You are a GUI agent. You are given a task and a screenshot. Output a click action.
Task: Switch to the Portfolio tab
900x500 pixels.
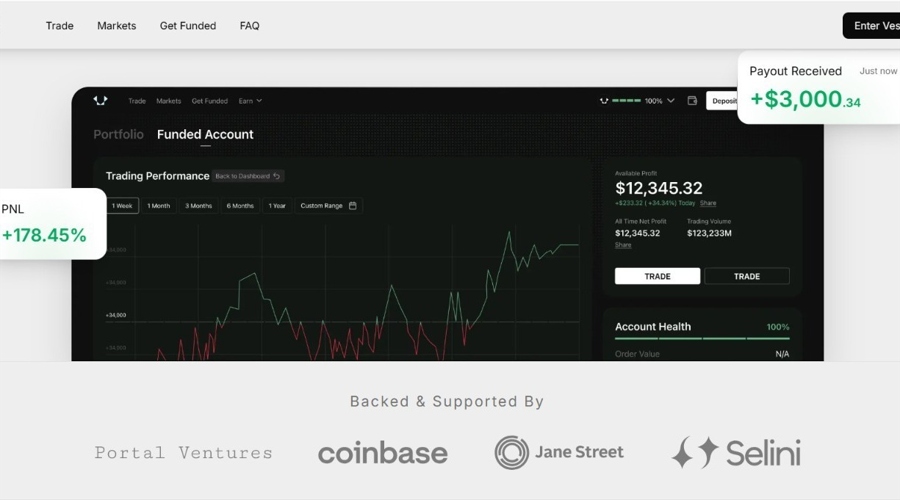pyautogui.click(x=118, y=134)
